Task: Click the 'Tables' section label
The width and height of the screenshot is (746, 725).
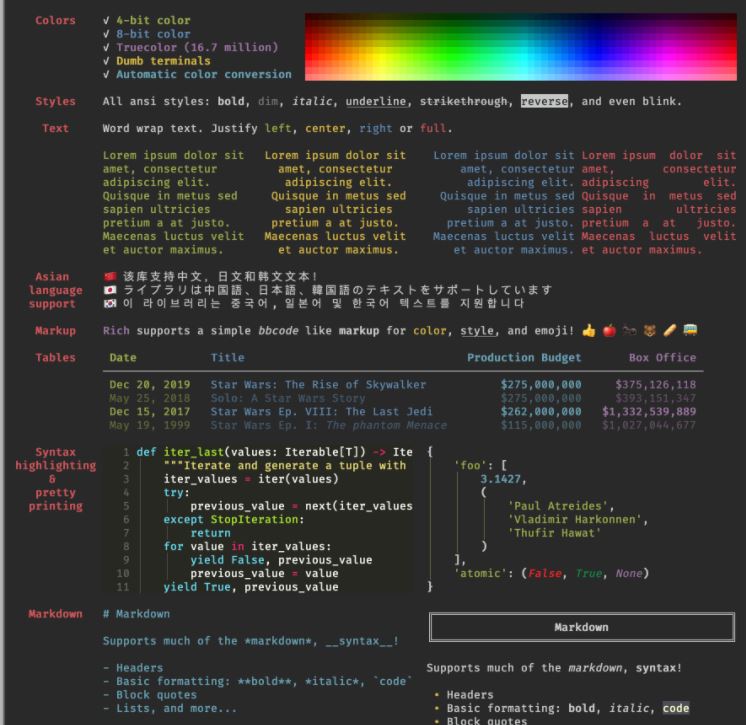Action: (55, 358)
